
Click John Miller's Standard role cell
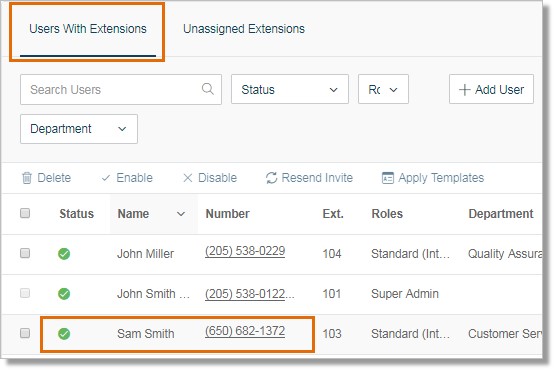[x=411, y=254]
